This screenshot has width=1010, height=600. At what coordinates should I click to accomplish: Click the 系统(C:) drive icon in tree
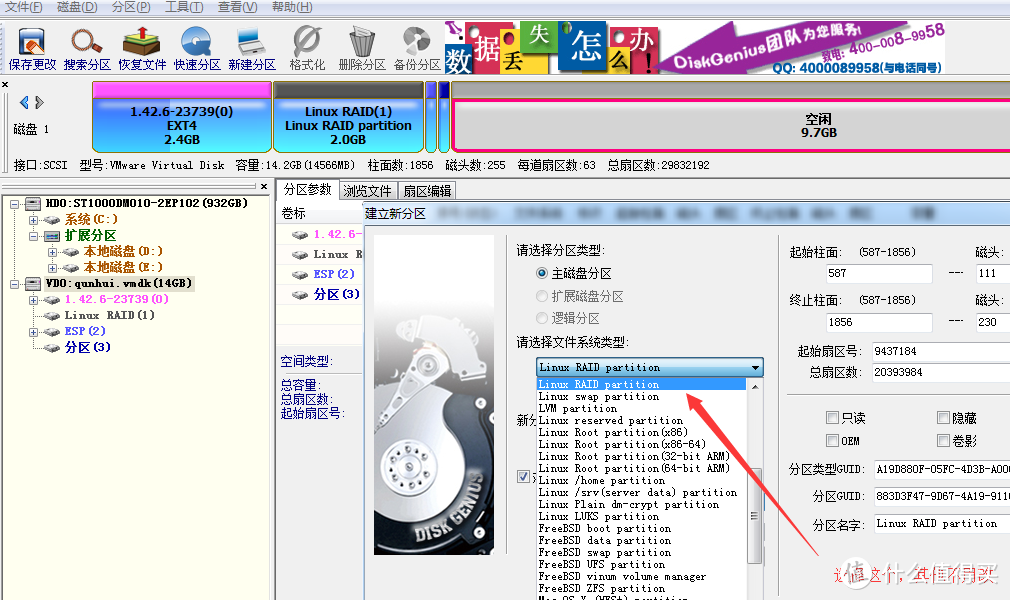click(x=52, y=220)
